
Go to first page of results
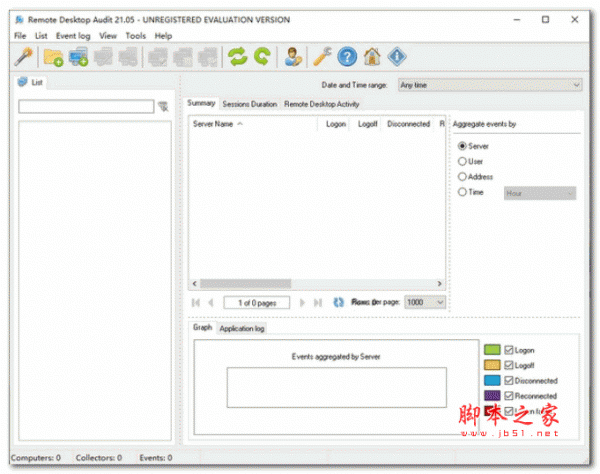point(196,303)
